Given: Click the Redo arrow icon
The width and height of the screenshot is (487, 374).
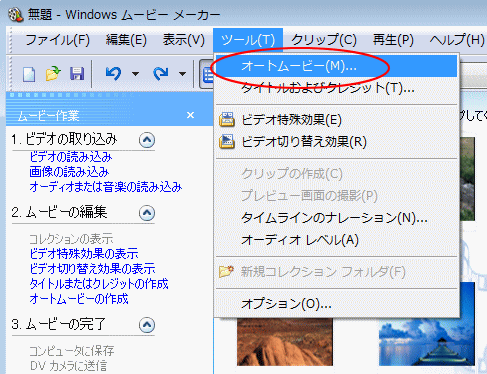Looking at the screenshot, I should tap(161, 73).
